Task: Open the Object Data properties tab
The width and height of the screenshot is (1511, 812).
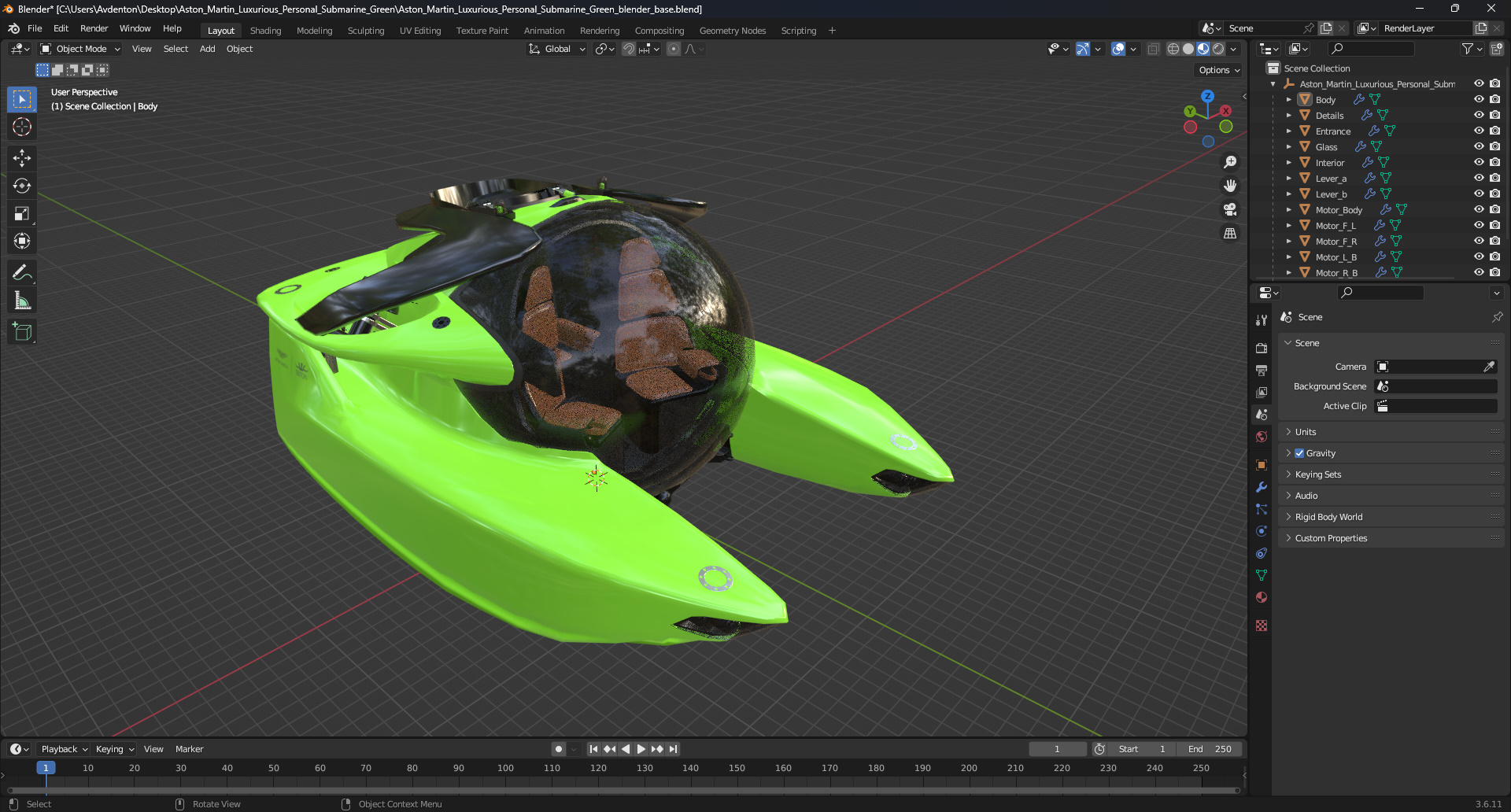Action: pos(1262,575)
